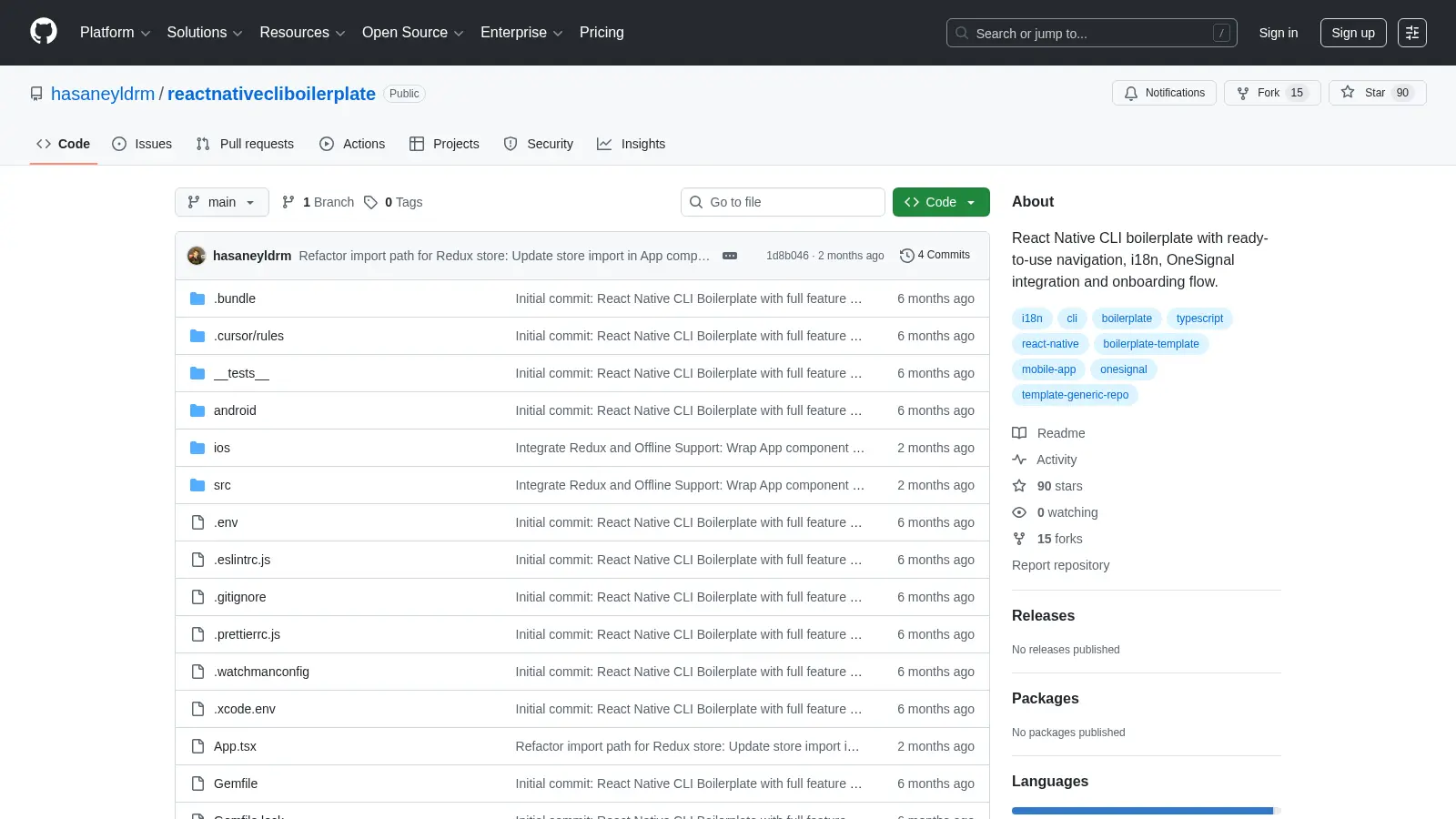1456x819 pixels.
Task: Click the stars icon in About
Action: [x=1019, y=486]
